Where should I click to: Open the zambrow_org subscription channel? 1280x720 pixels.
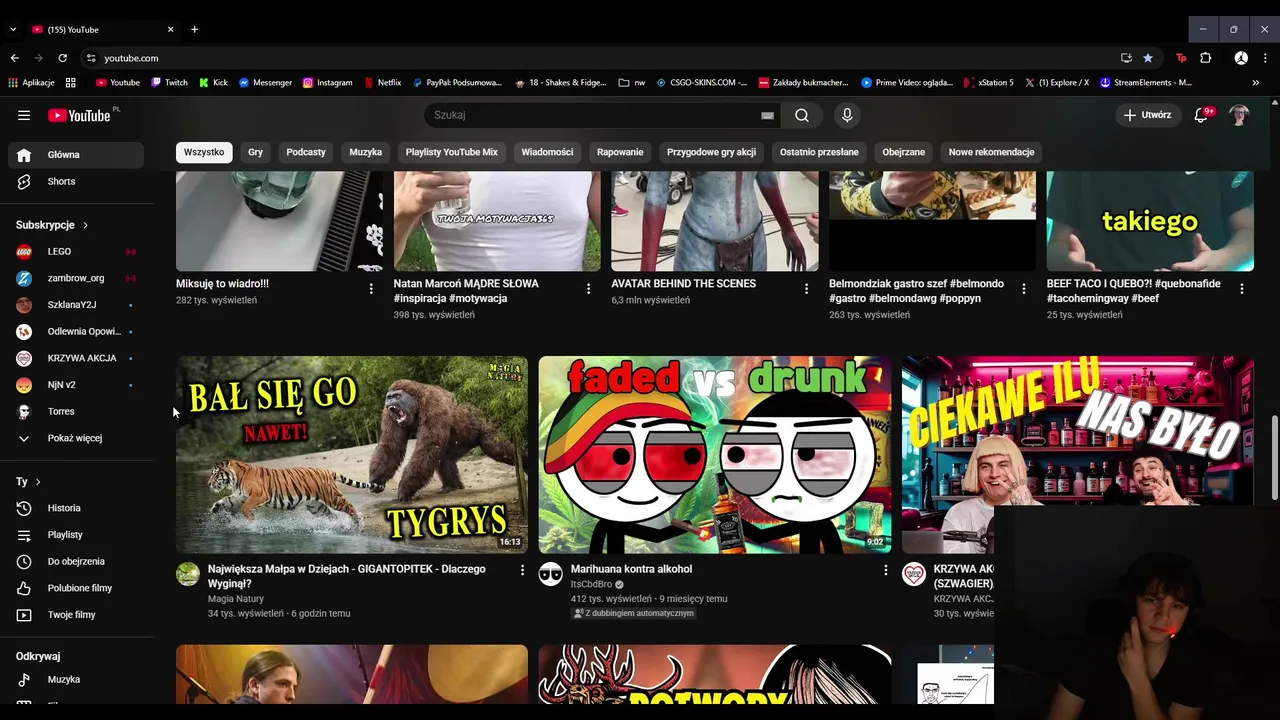click(76, 278)
